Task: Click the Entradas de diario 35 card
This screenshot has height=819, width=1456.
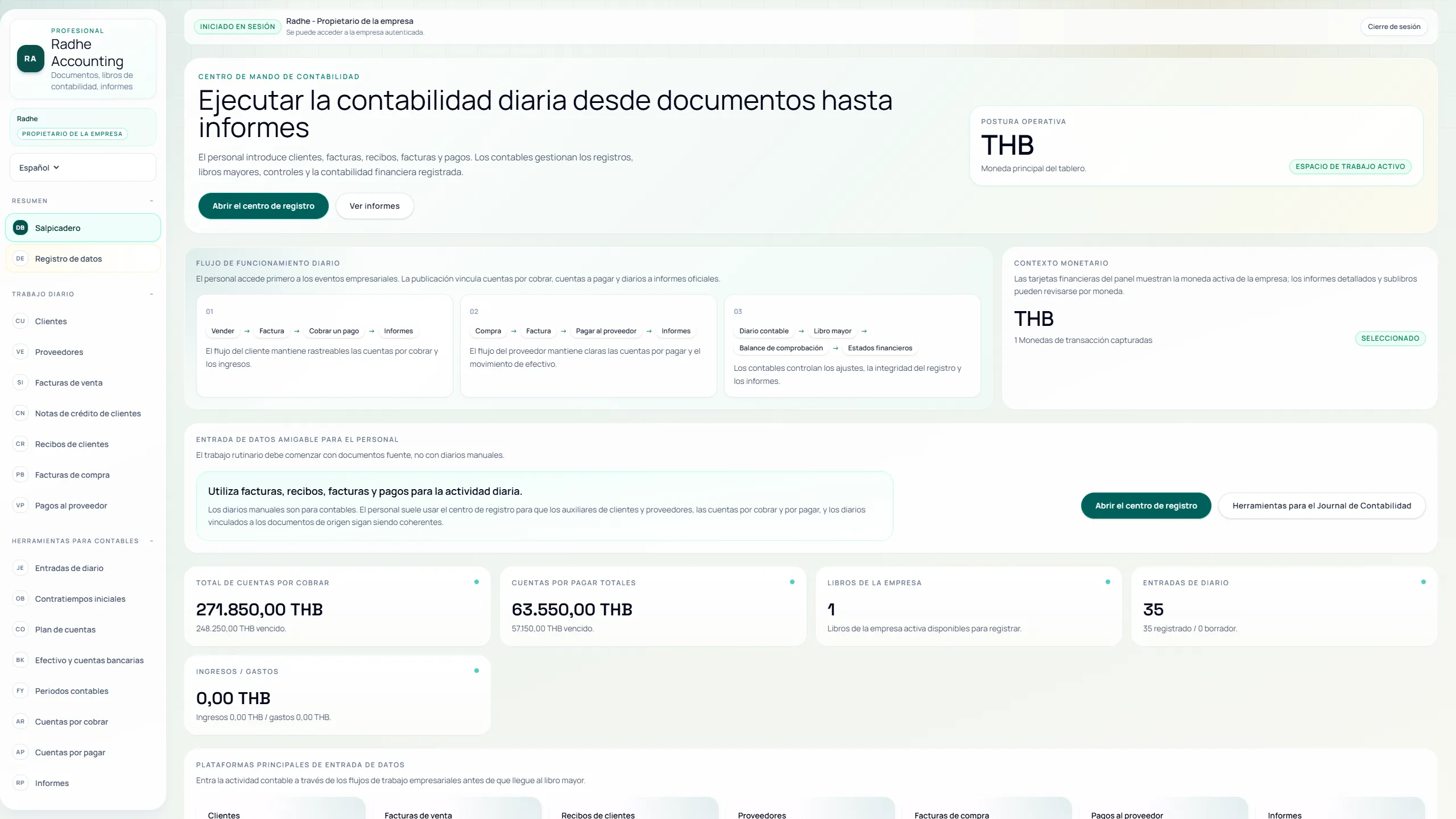Action: point(1284,606)
